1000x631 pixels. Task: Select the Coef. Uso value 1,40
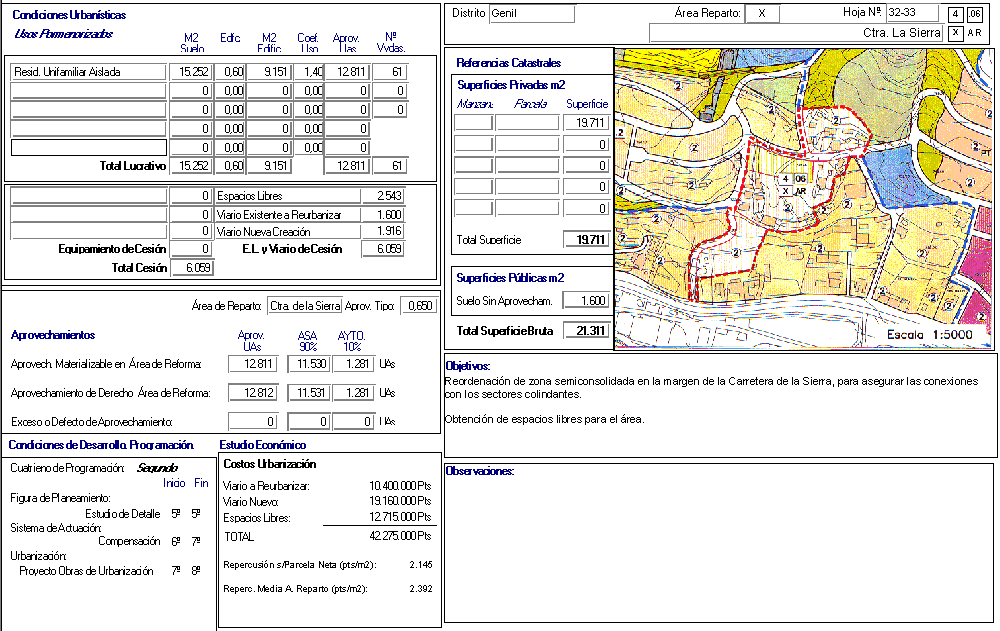pyautogui.click(x=310, y=72)
